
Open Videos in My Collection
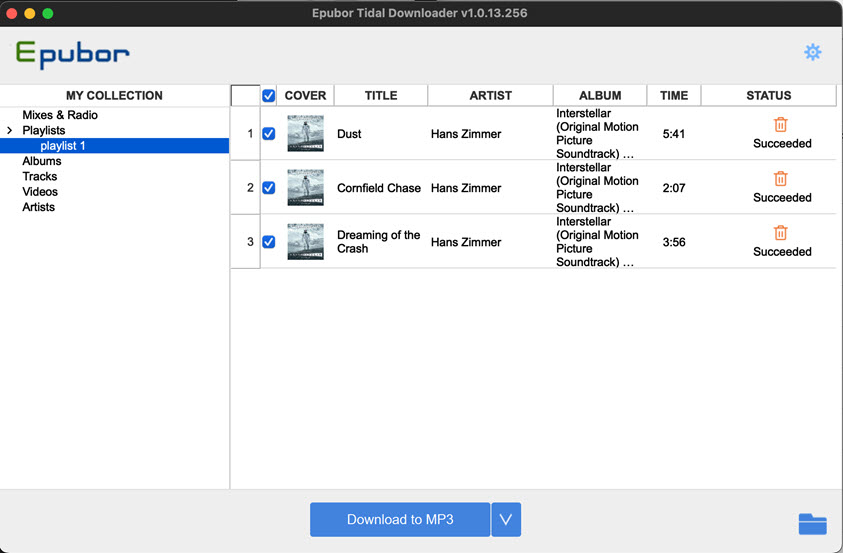point(40,192)
